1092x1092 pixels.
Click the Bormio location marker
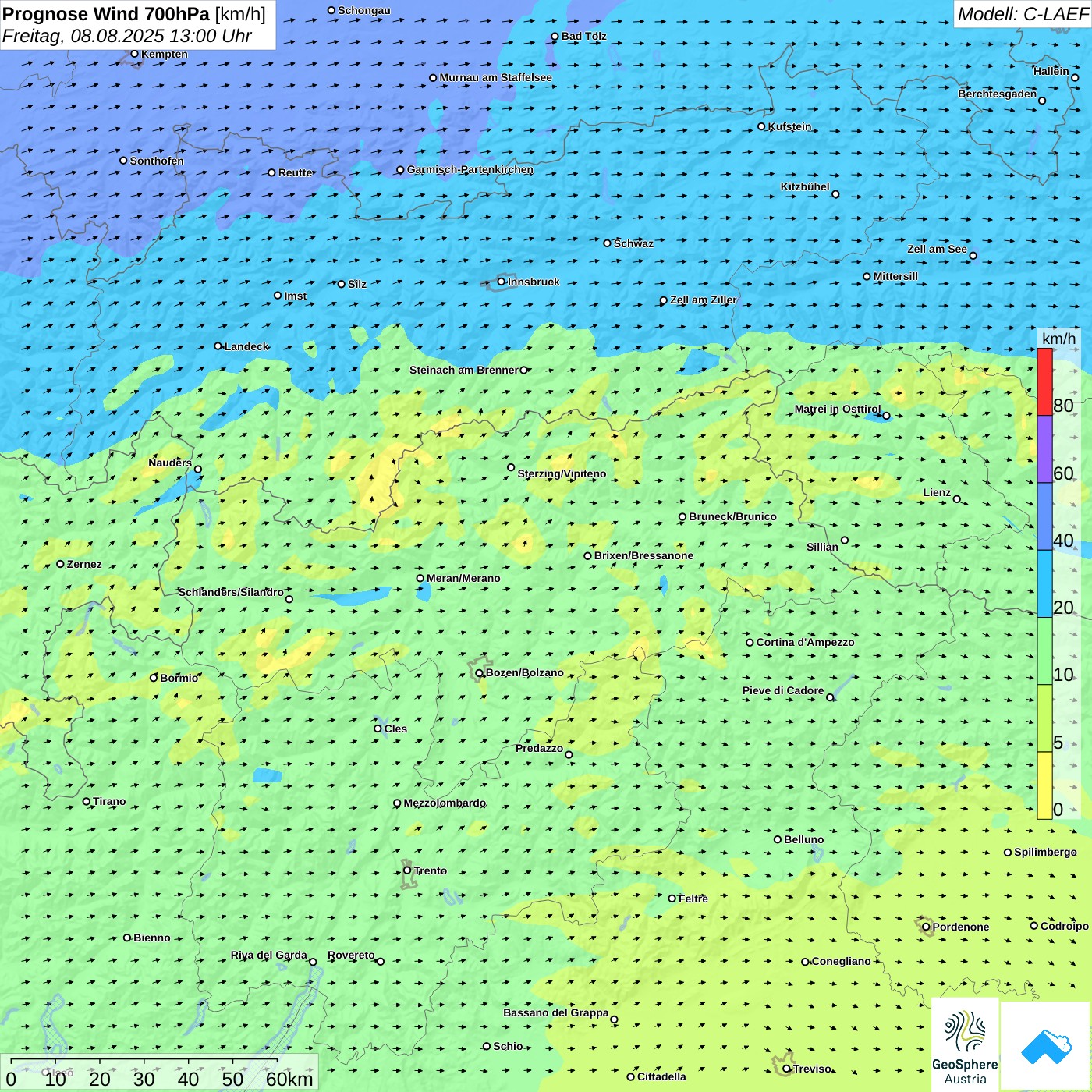[154, 678]
